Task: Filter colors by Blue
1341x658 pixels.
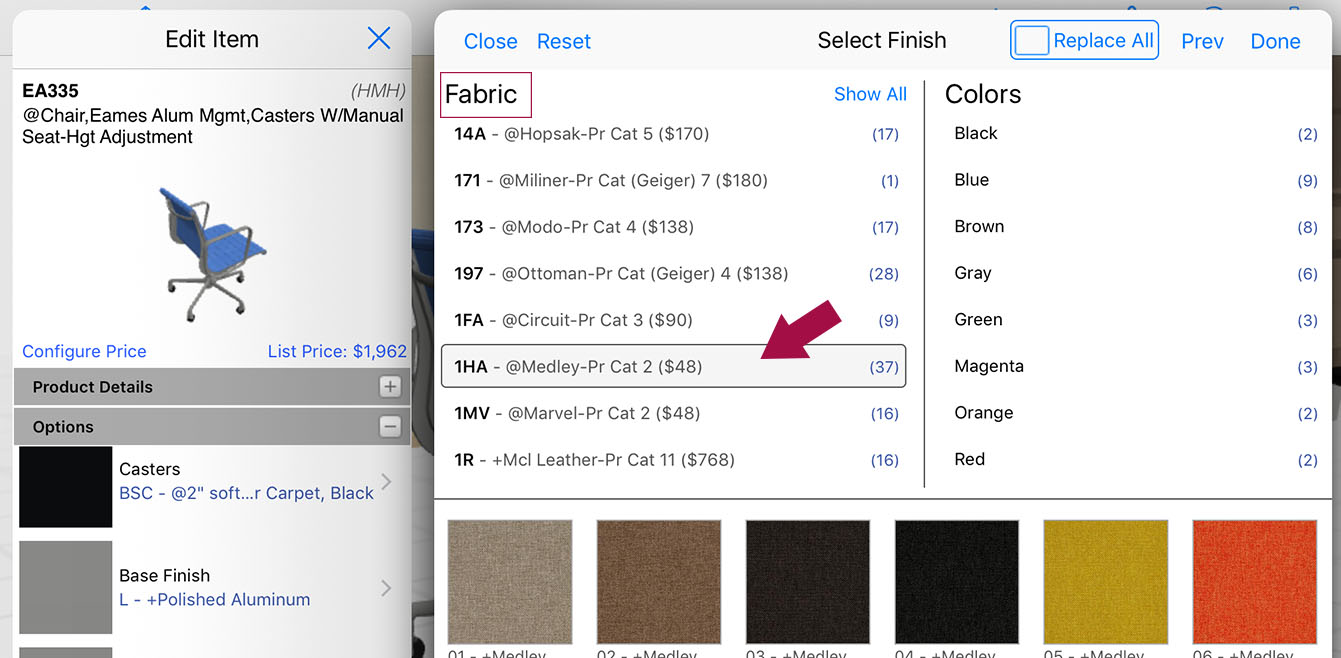Action: click(1135, 180)
